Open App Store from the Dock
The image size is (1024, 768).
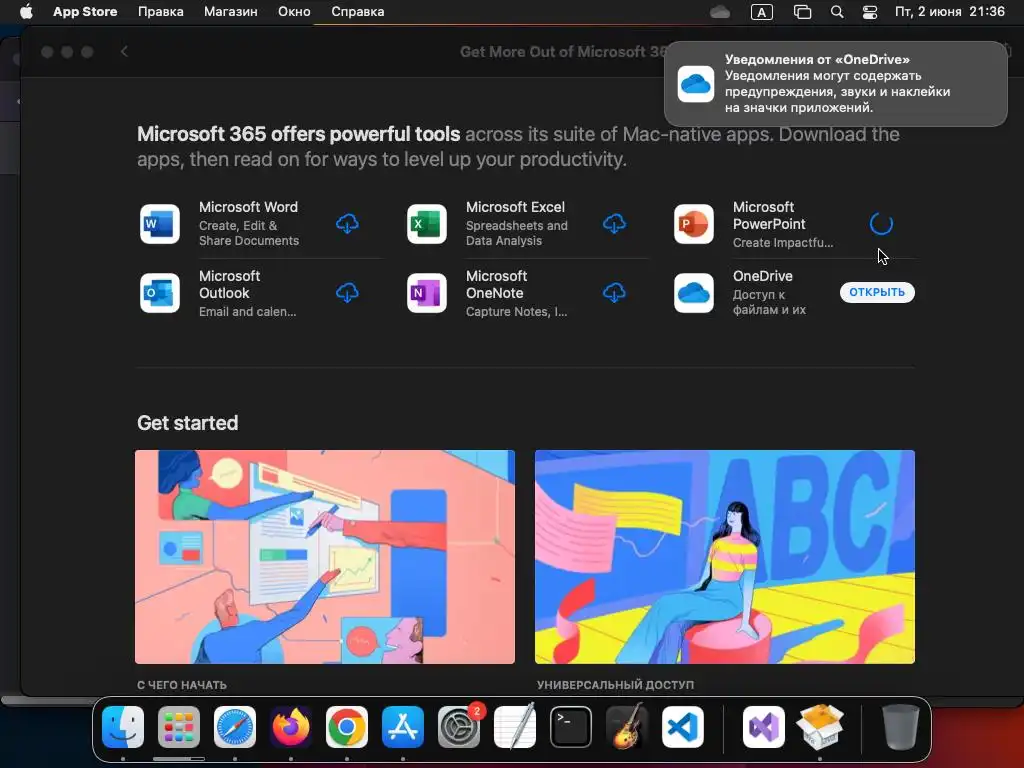click(x=403, y=727)
